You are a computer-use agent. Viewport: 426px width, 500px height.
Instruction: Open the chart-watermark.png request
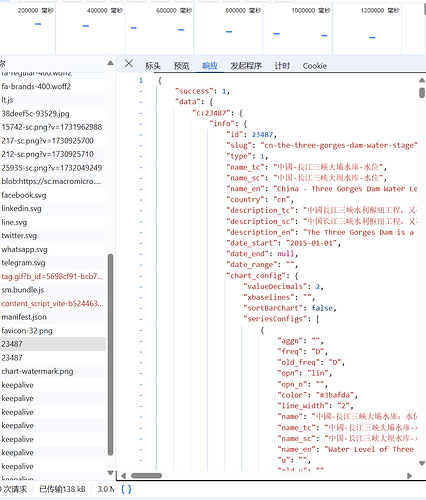click(x=53, y=371)
